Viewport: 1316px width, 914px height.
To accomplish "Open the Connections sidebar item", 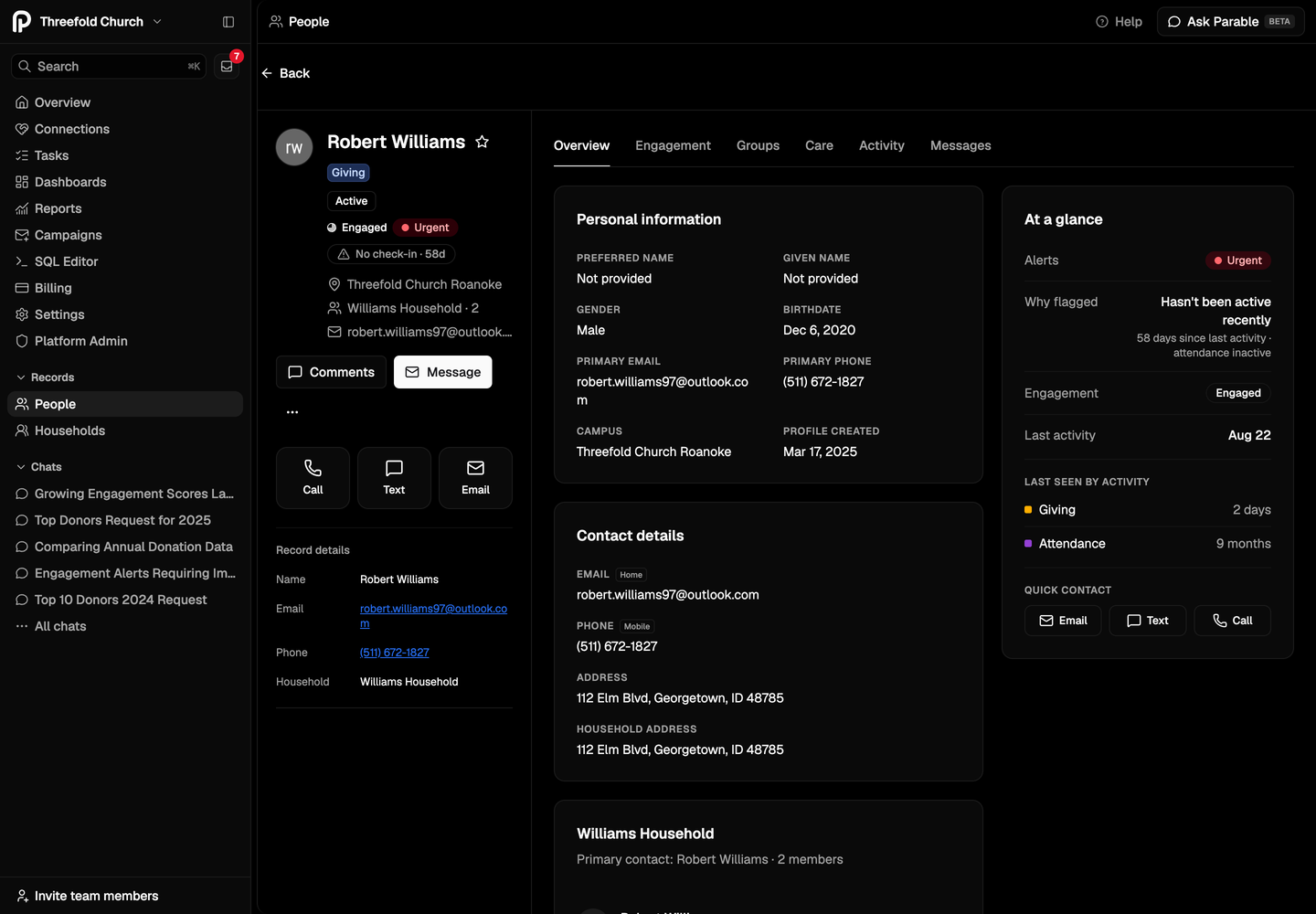I will click(125, 129).
